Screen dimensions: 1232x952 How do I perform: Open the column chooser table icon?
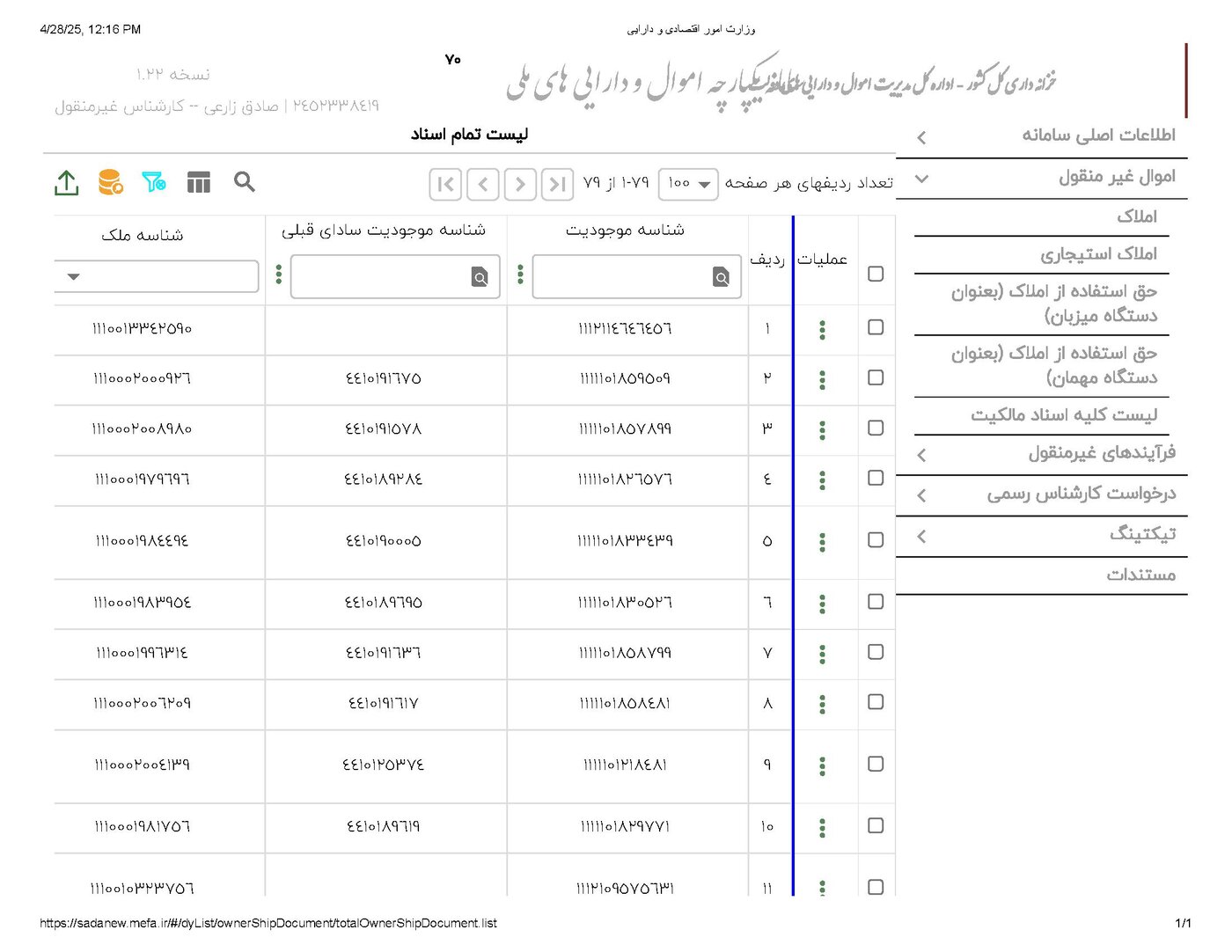(x=199, y=182)
